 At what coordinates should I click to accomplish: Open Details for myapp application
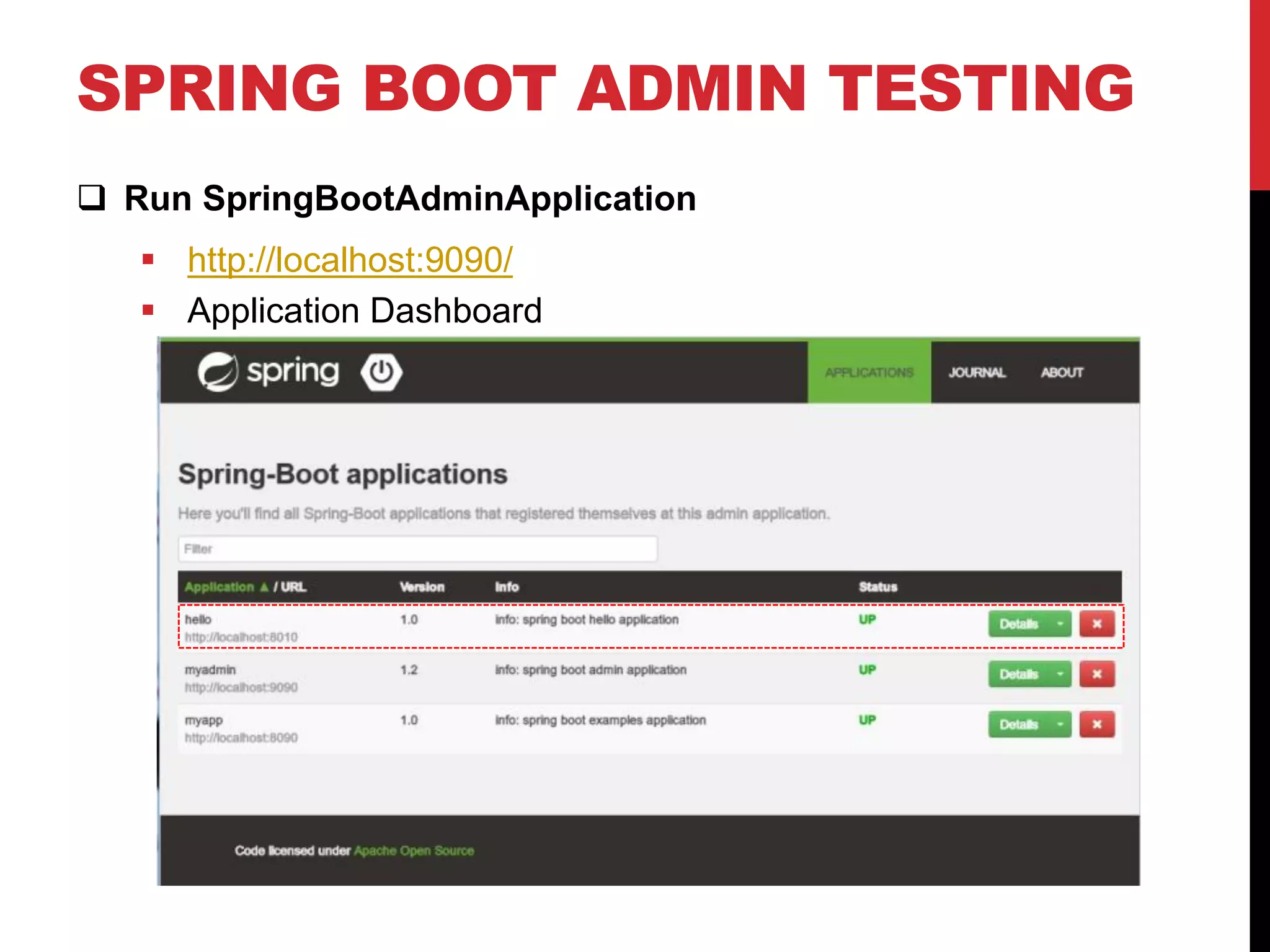click(x=1018, y=724)
